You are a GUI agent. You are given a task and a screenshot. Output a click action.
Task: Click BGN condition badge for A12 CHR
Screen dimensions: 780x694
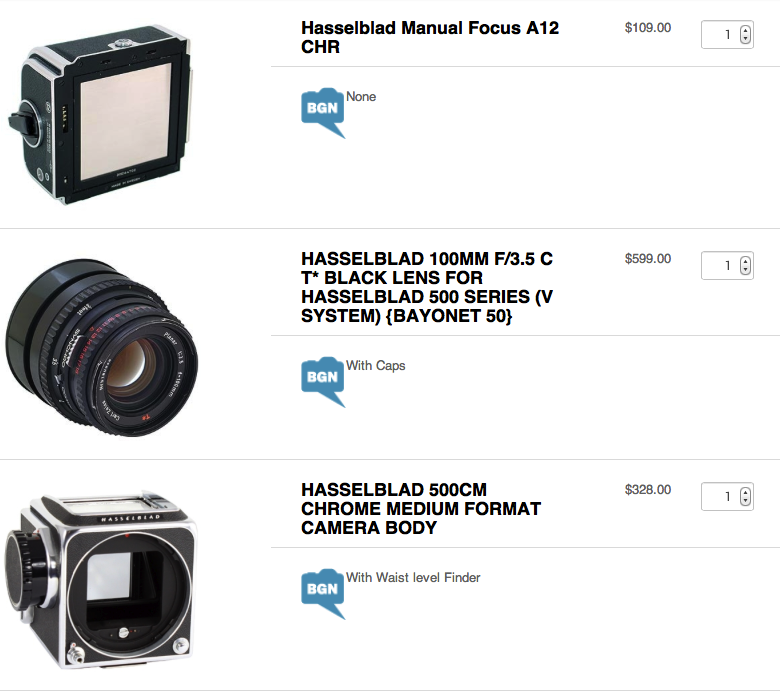tap(323, 112)
